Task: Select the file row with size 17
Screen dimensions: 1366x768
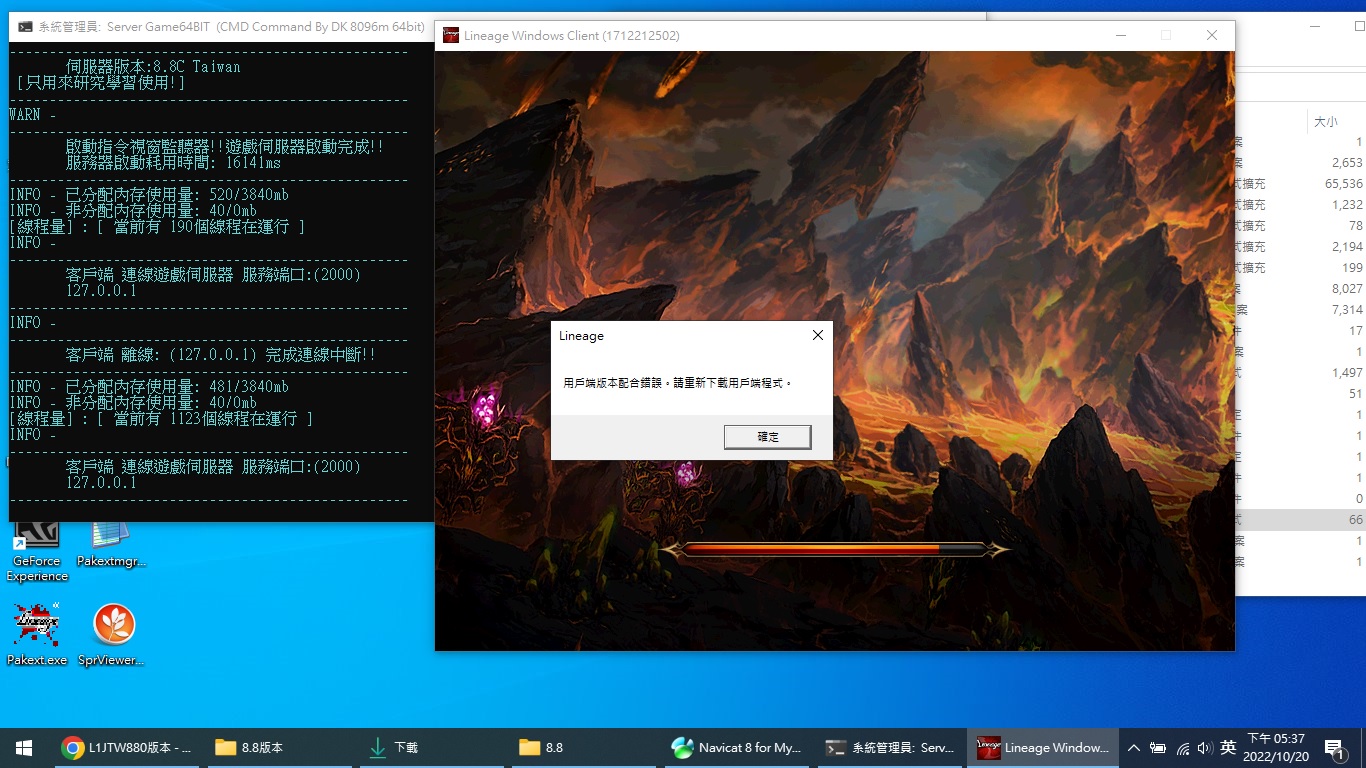Action: coord(1300,331)
